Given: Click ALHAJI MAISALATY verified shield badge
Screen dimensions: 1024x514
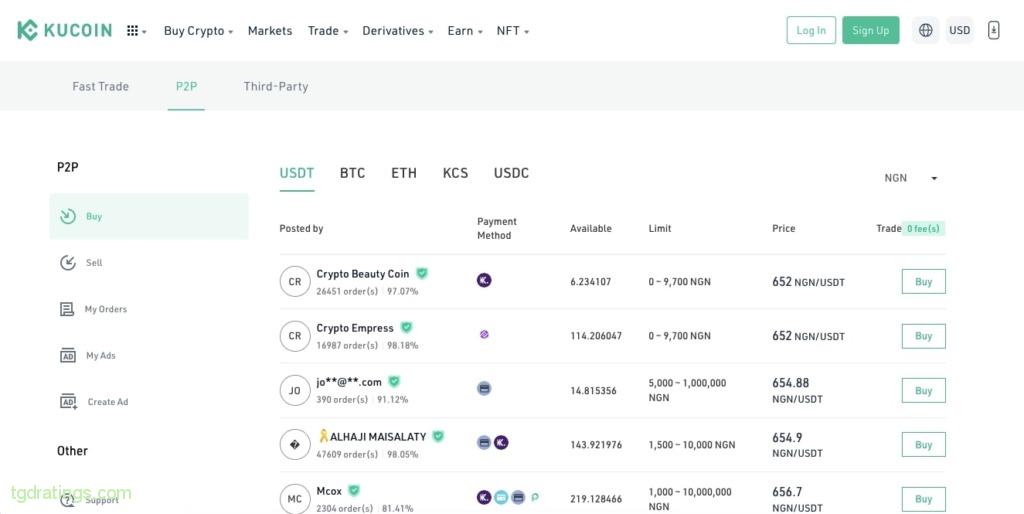Looking at the screenshot, I should pos(438,436).
